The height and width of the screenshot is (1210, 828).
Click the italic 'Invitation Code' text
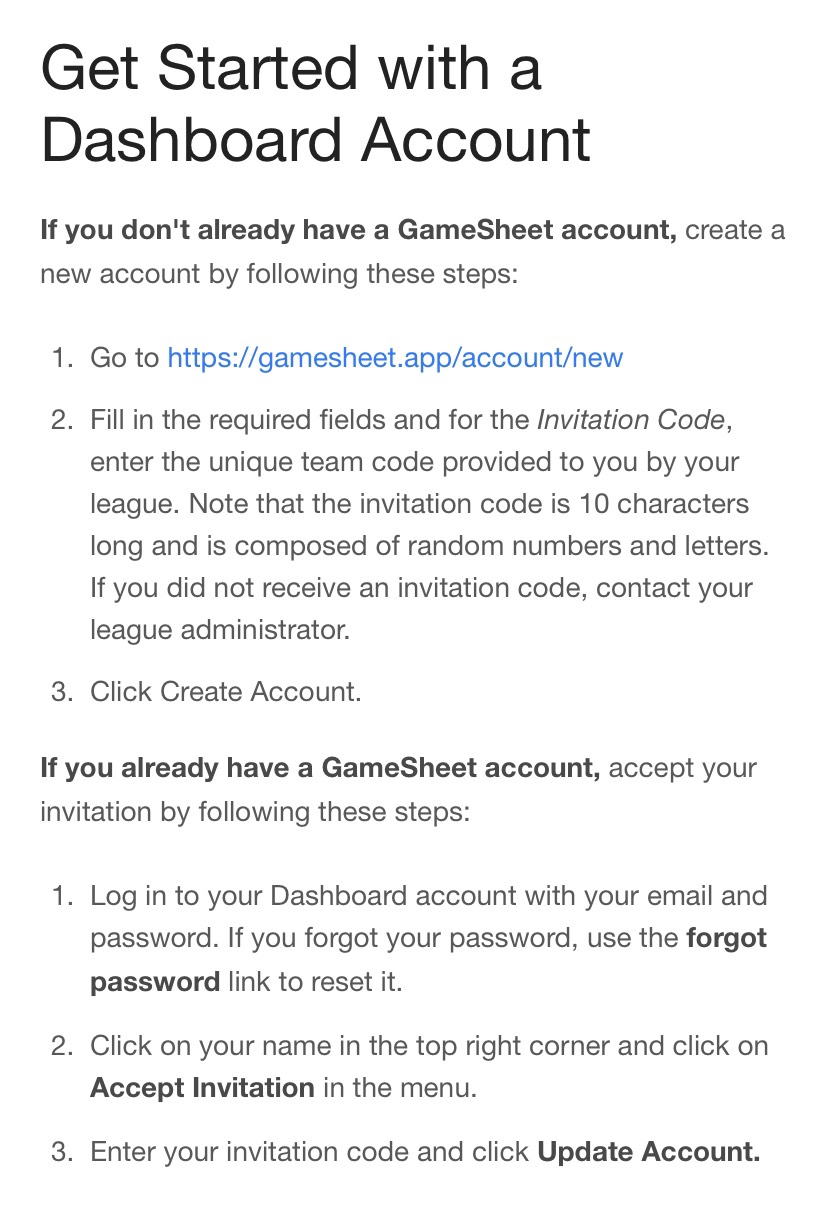(x=631, y=420)
